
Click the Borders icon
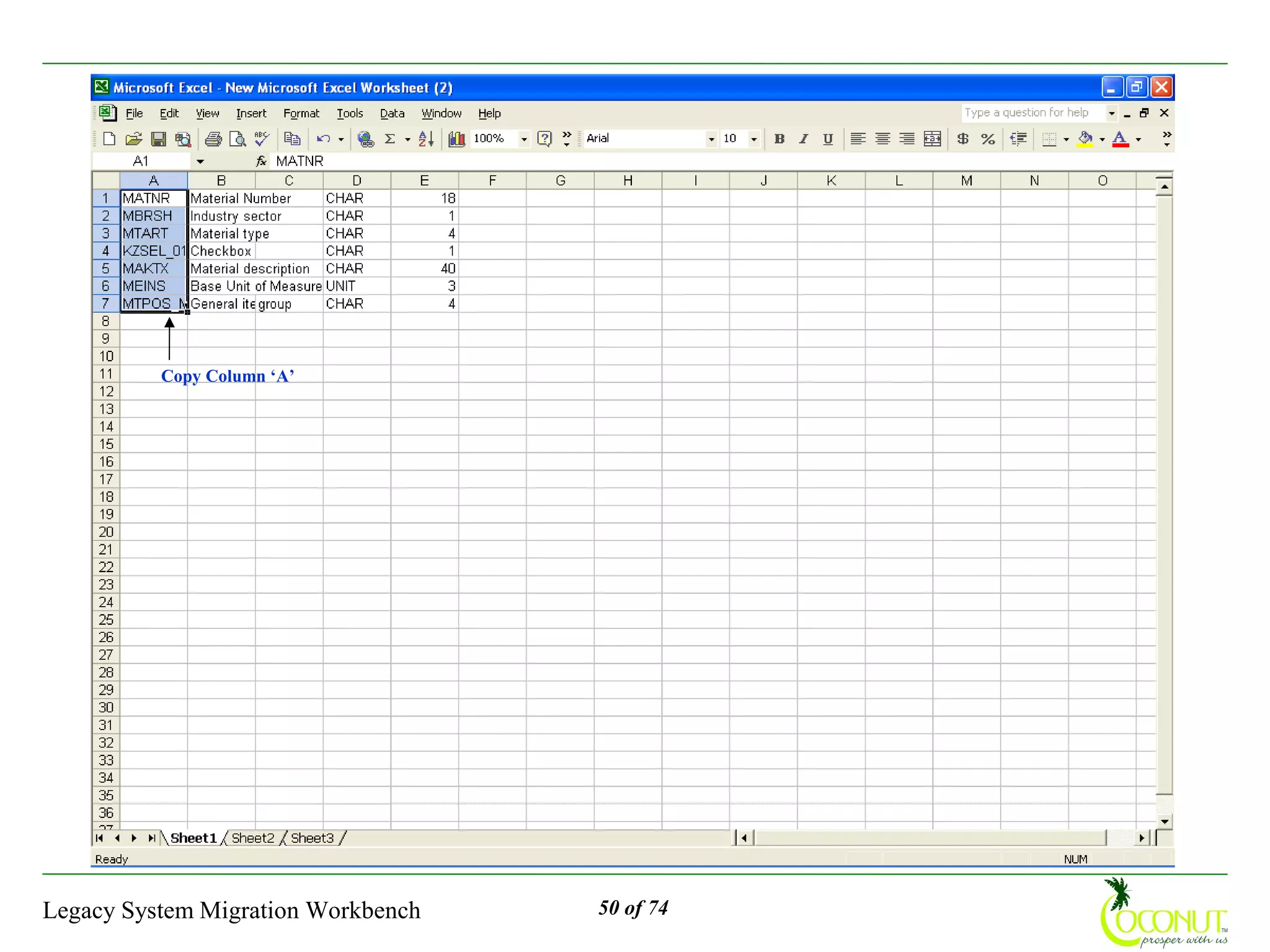pos(1049,139)
